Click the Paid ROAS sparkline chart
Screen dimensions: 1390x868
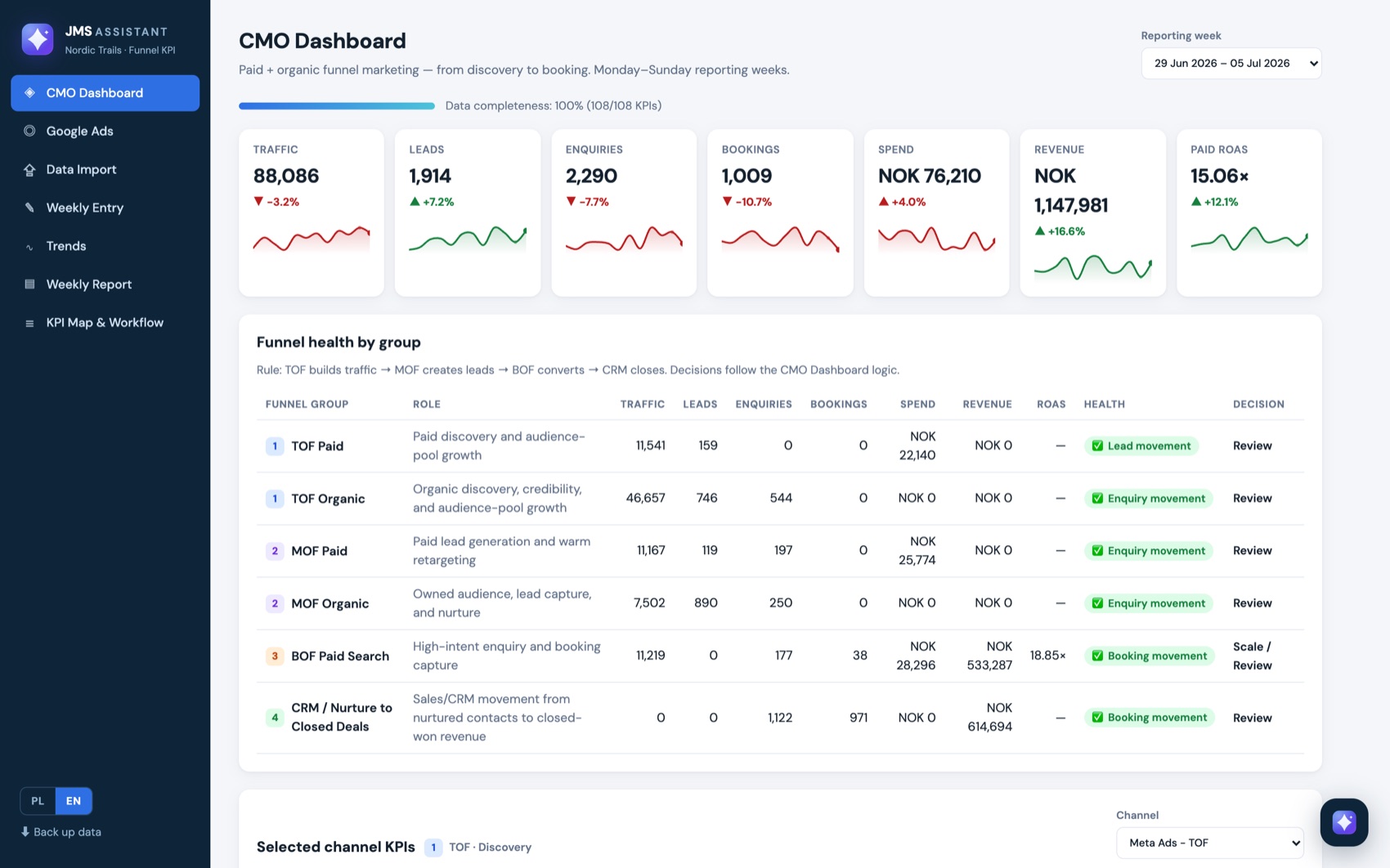(x=1249, y=239)
